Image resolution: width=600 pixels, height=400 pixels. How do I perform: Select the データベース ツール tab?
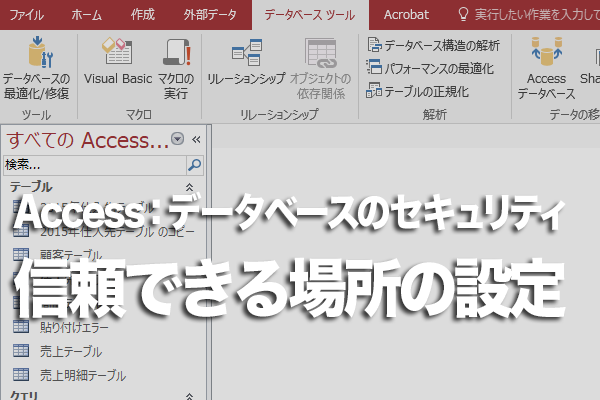[x=310, y=15]
